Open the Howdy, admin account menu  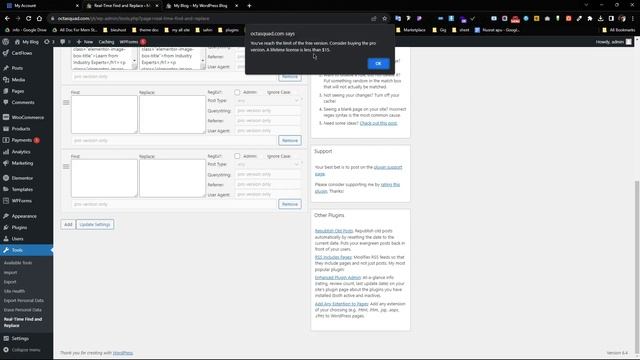(x=613, y=42)
